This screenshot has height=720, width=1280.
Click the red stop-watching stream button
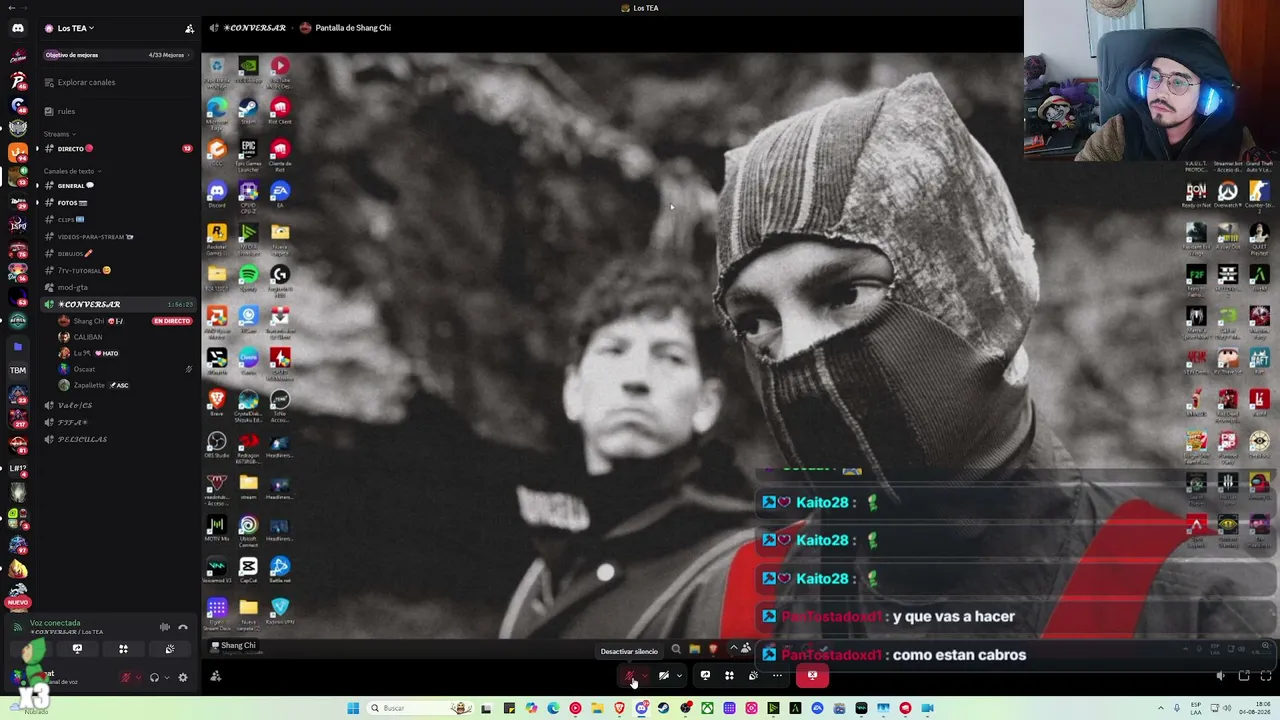[812, 676]
